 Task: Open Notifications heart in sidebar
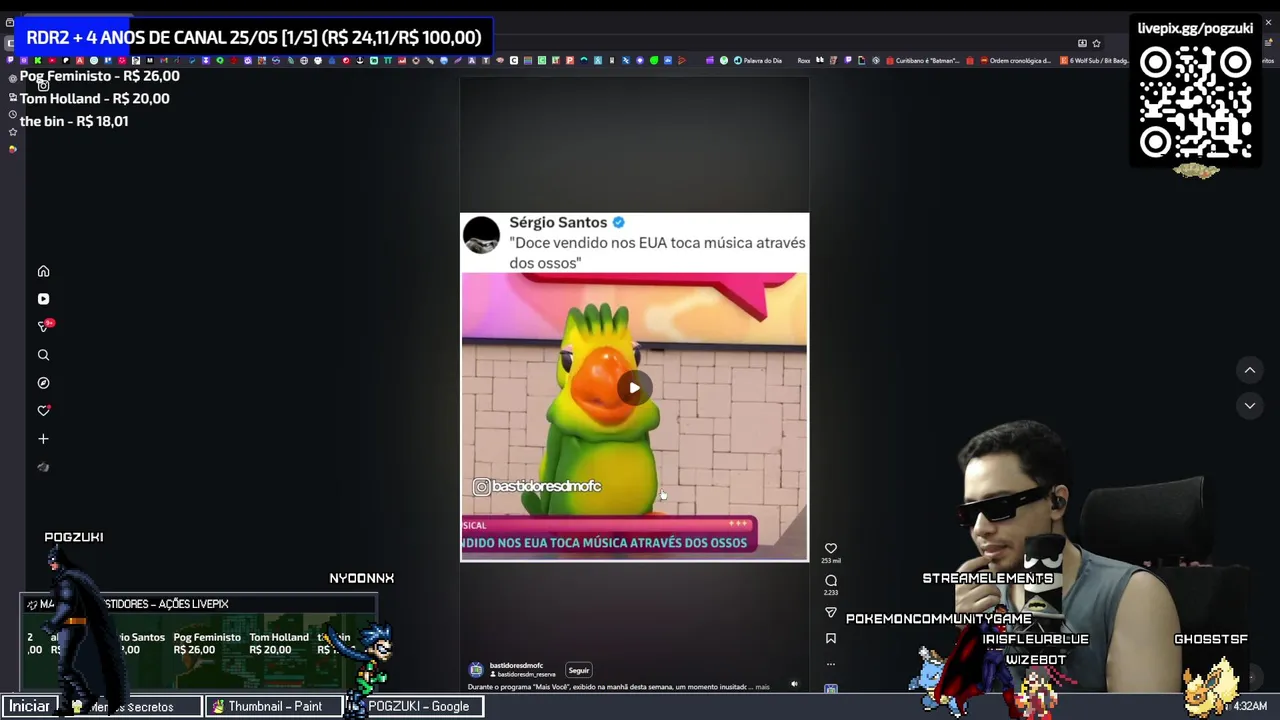tap(43, 411)
